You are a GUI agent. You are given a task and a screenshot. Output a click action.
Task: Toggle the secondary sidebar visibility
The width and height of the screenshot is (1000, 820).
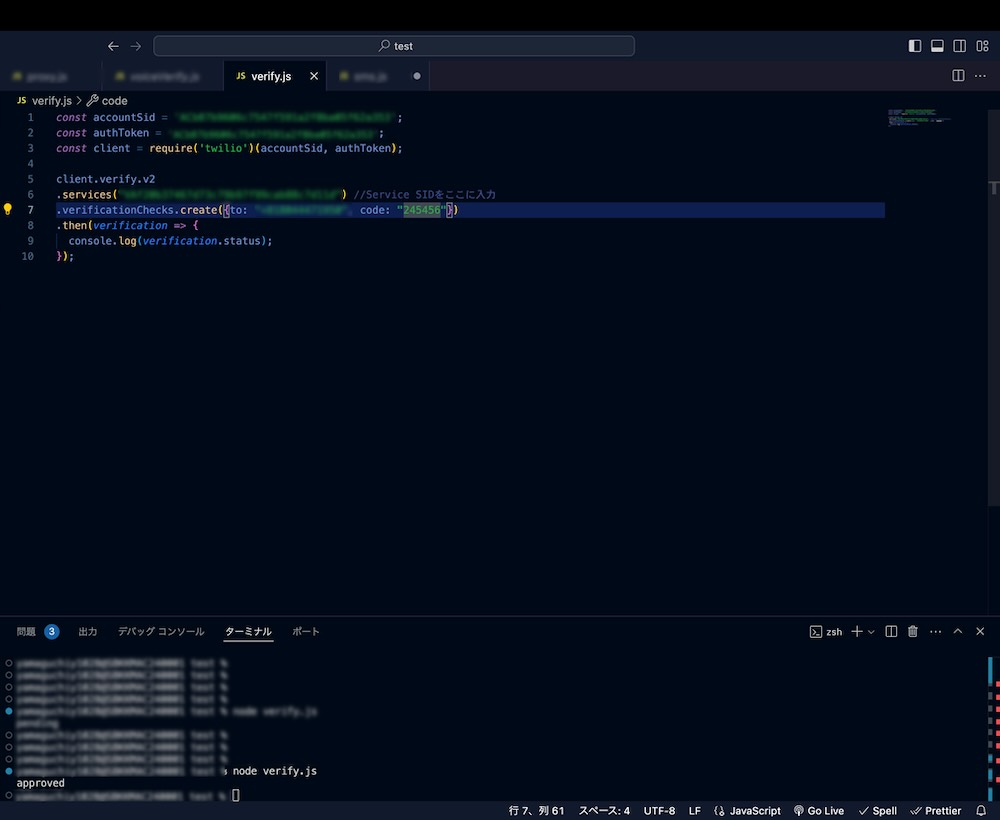960,46
